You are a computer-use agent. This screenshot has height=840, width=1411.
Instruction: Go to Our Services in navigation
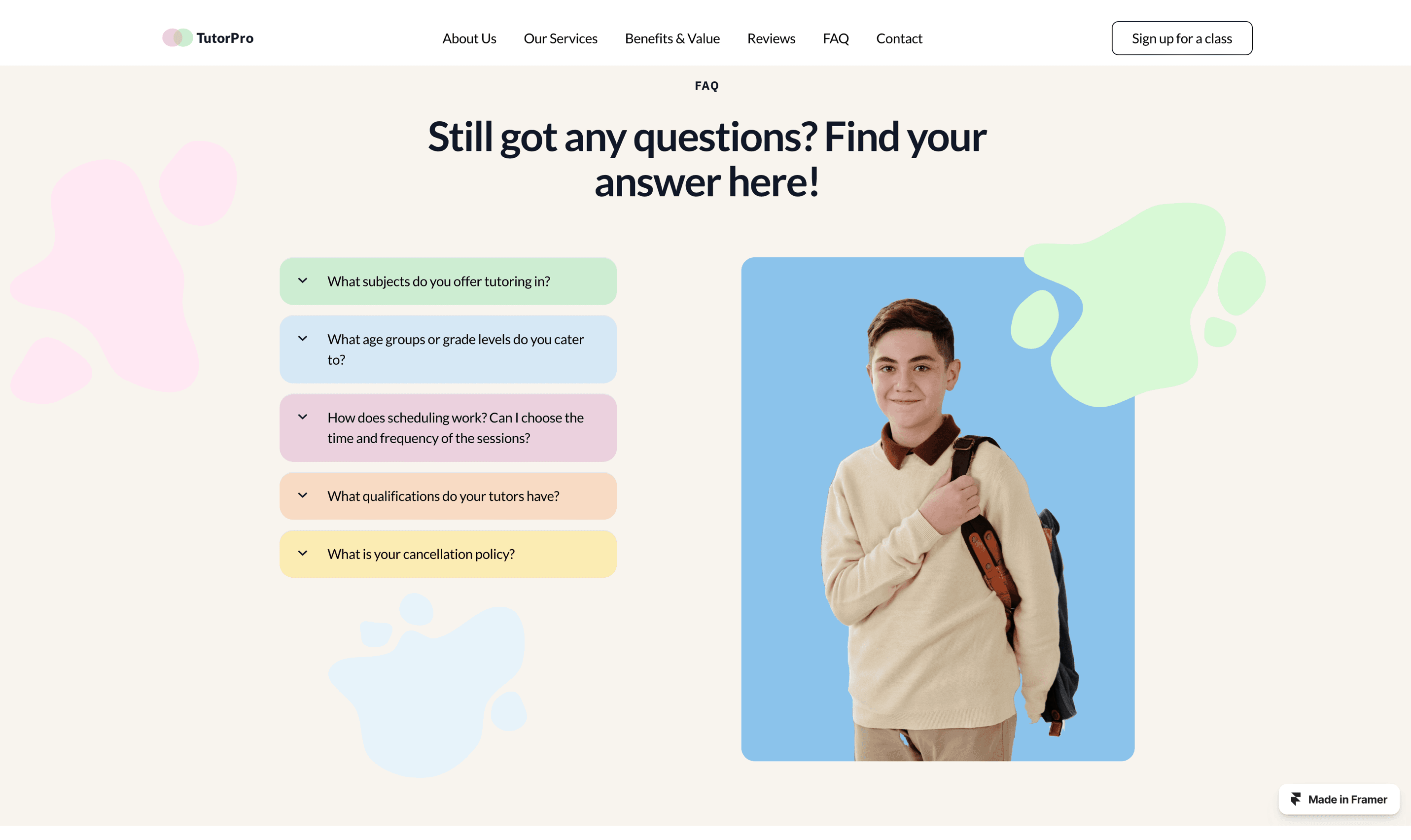(x=561, y=38)
